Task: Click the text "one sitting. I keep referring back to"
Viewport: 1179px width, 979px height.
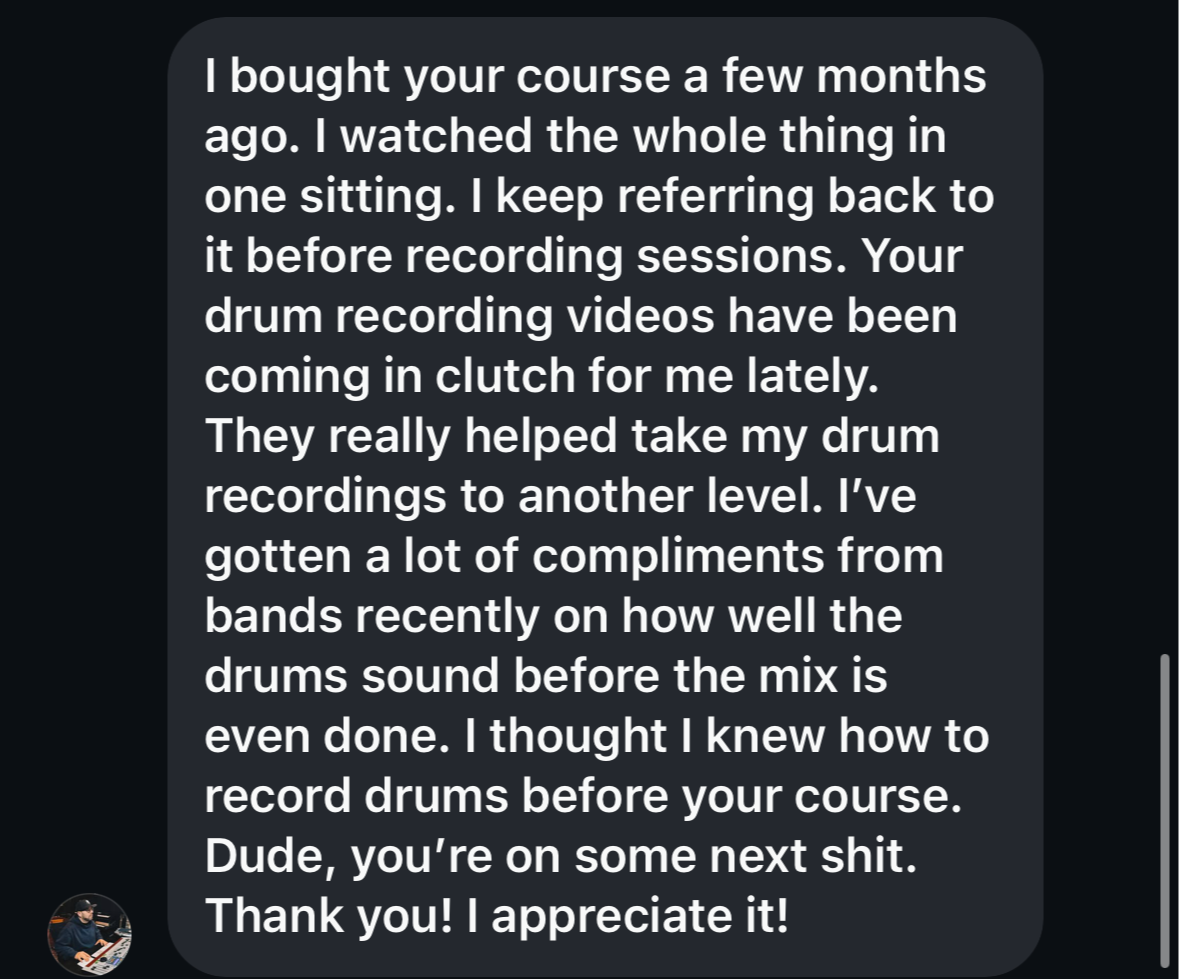Action: point(599,196)
